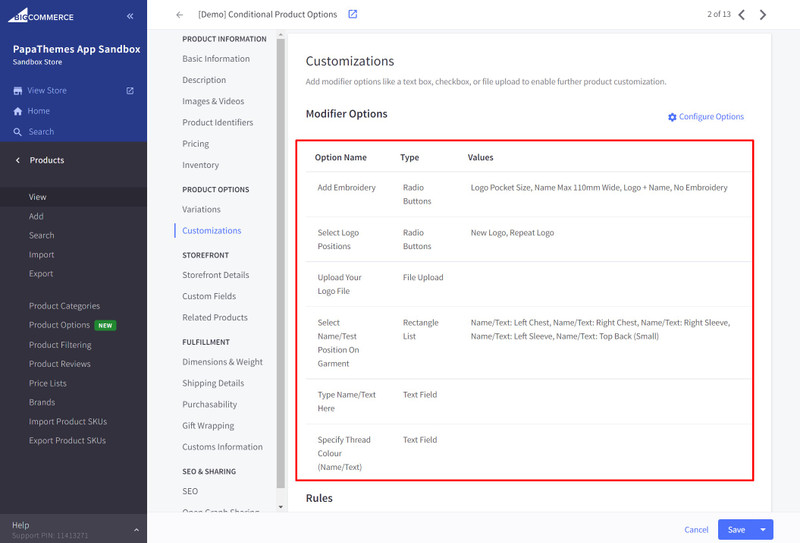Screen dimensions: 800x543
Task: Open Save button dropdown arrow
Action: pos(764,529)
